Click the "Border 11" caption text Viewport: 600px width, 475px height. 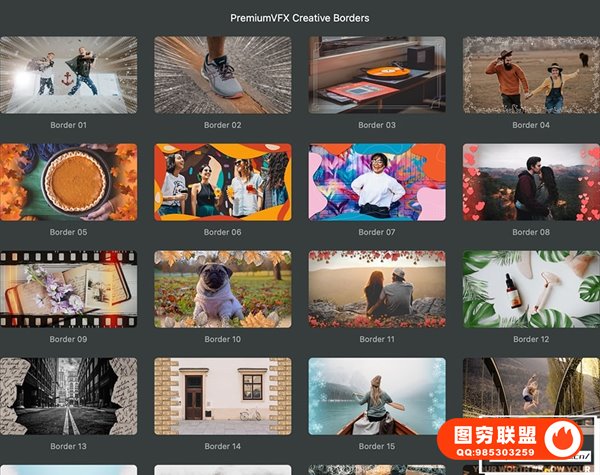(377, 340)
